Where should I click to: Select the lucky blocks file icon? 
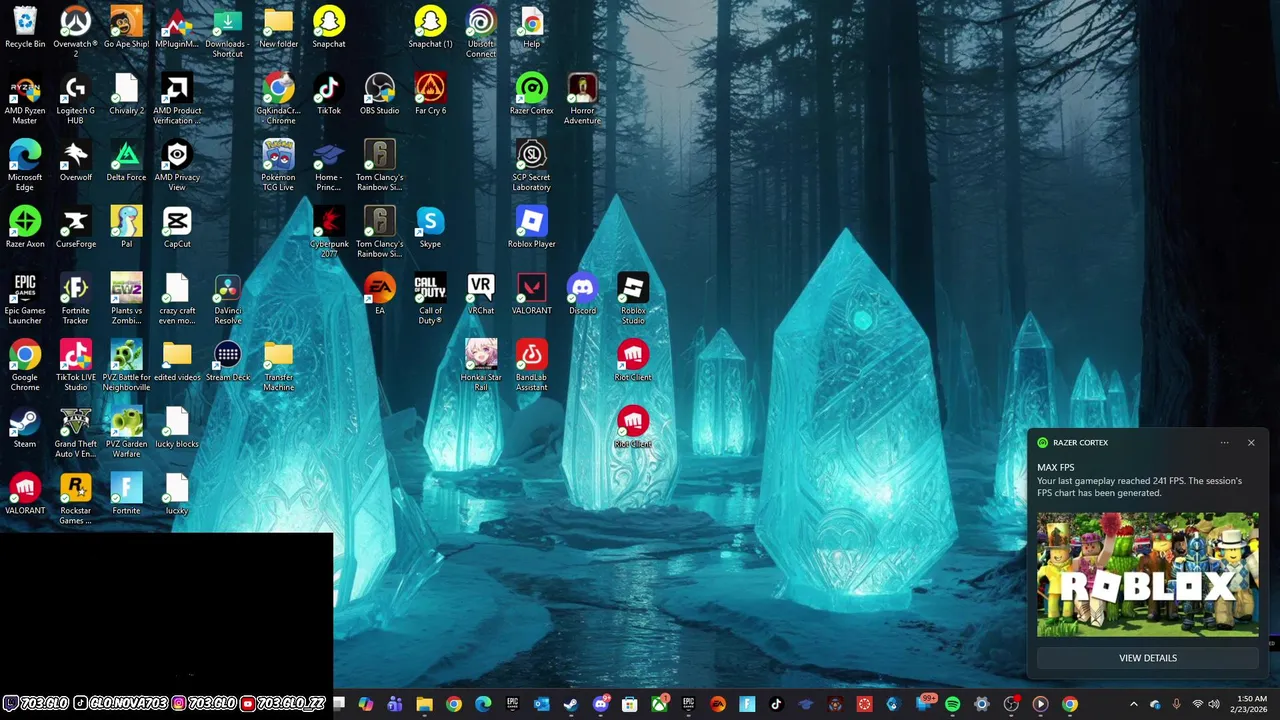pyautogui.click(x=177, y=427)
